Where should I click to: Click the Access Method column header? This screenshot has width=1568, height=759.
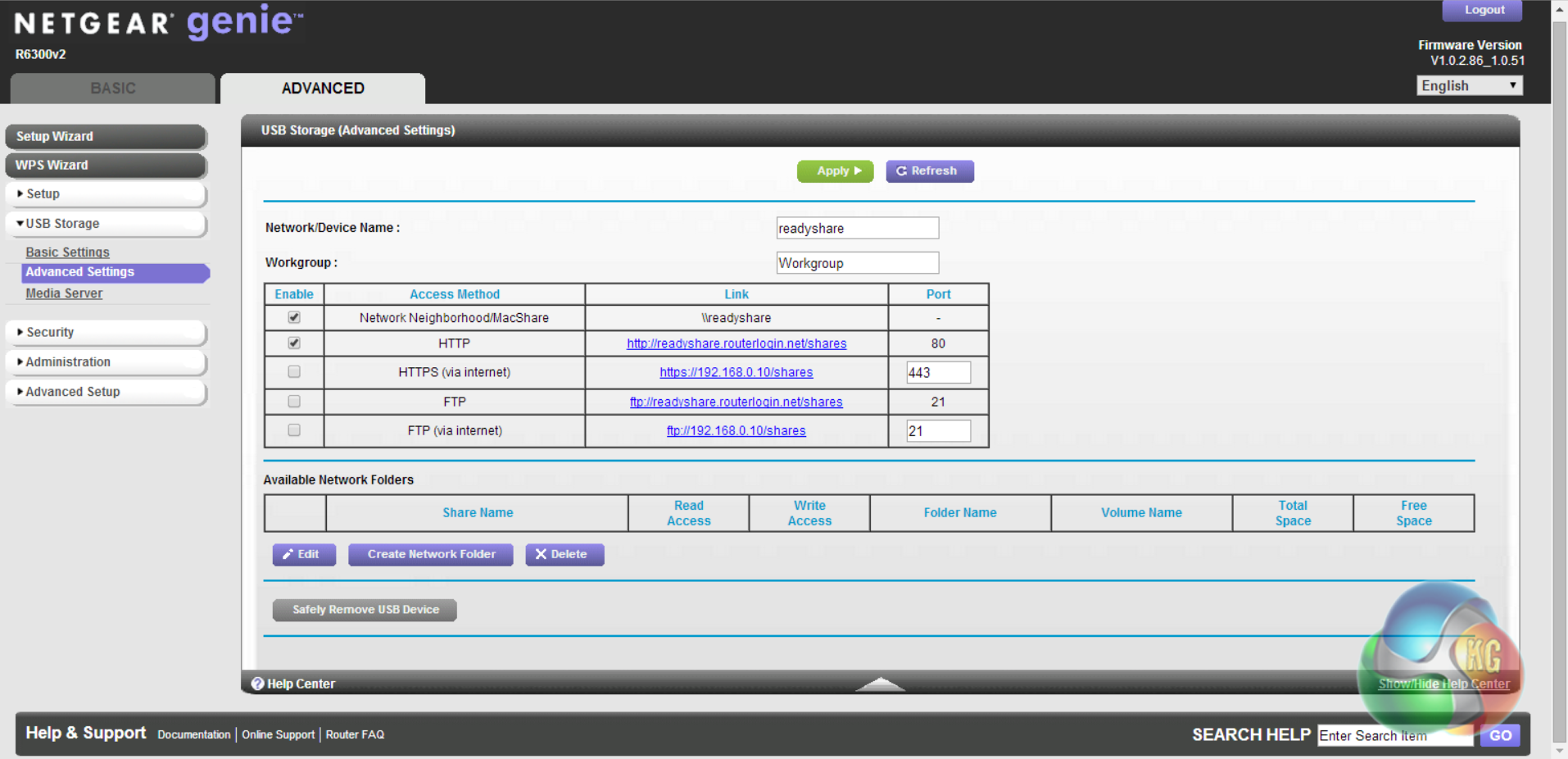[x=455, y=294]
